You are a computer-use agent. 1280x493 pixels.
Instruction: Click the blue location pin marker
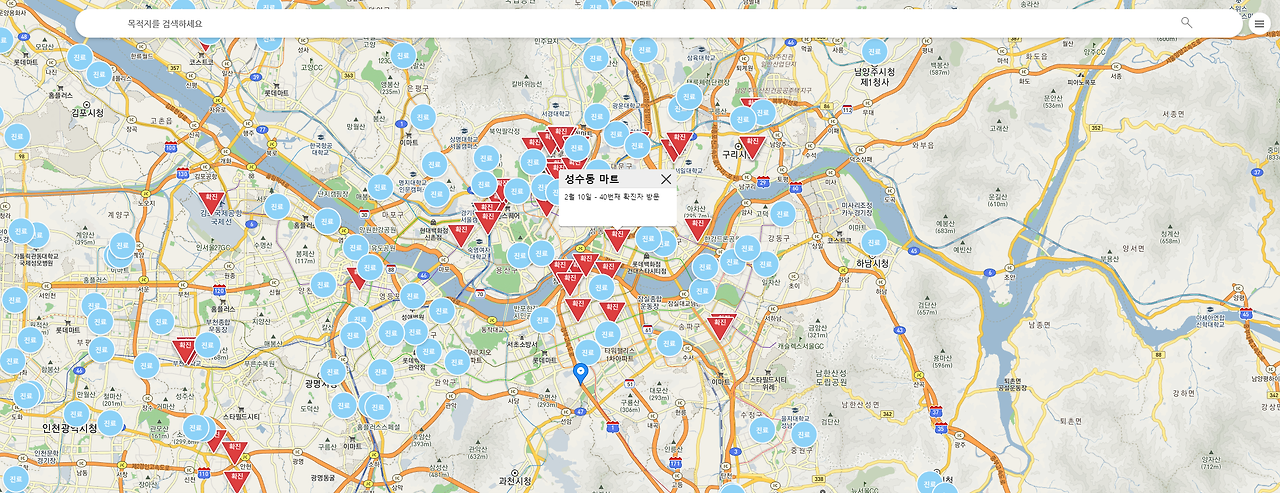click(580, 375)
